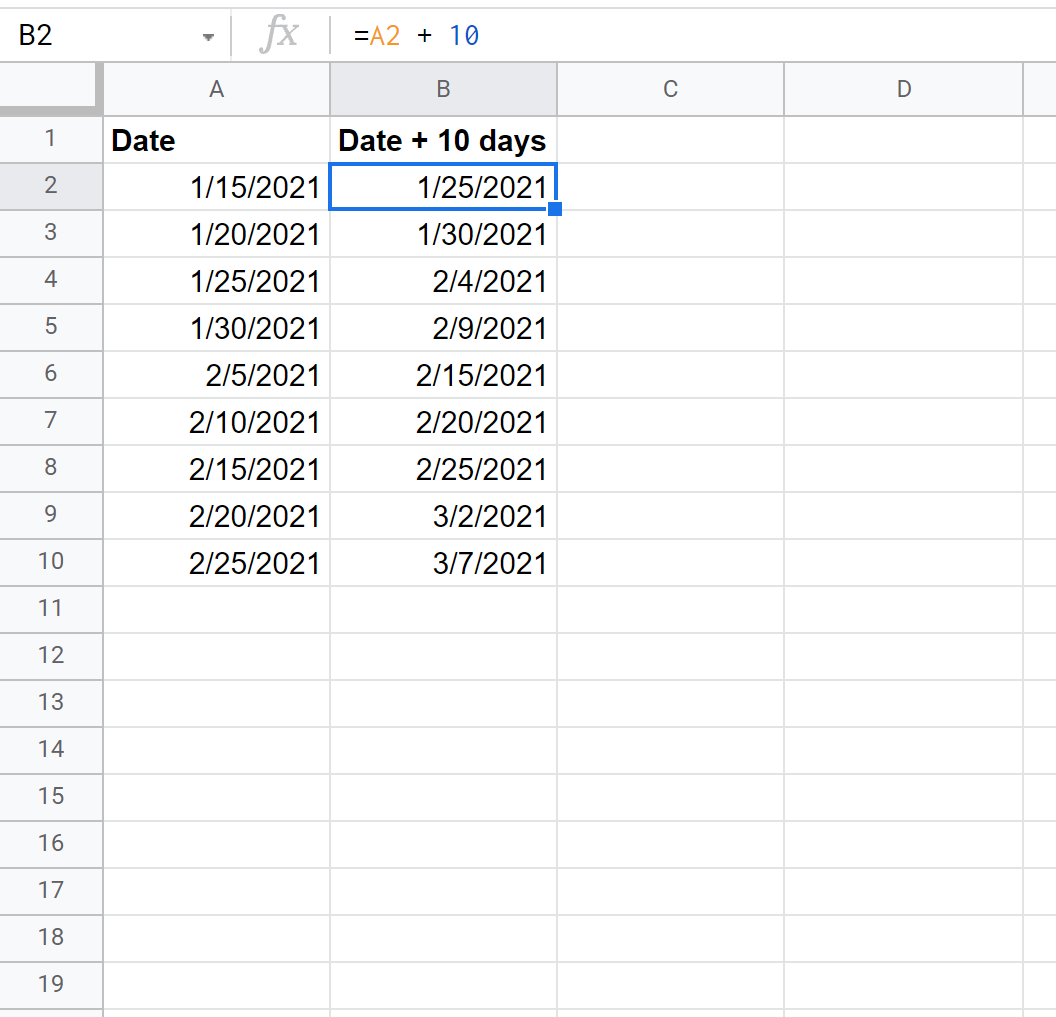
Task: Select cell A6 showing 2/5/2021
Action: (216, 375)
